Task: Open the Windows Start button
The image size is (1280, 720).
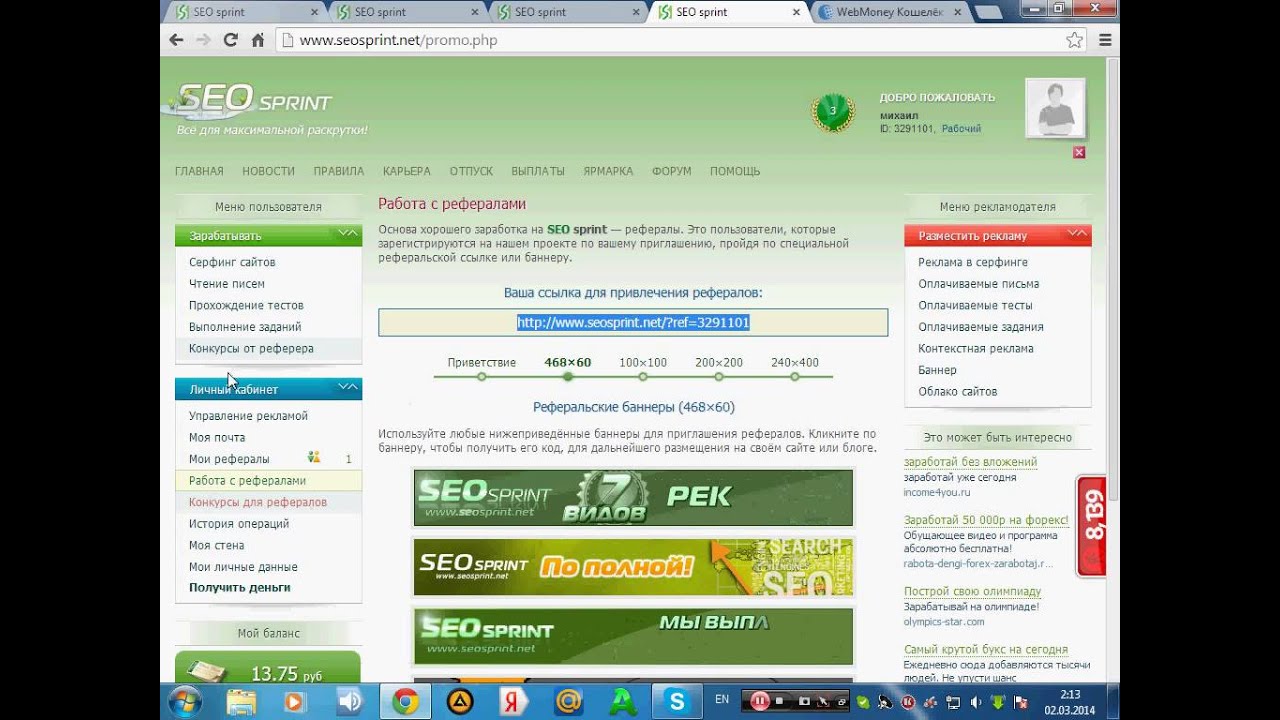Action: pos(186,701)
